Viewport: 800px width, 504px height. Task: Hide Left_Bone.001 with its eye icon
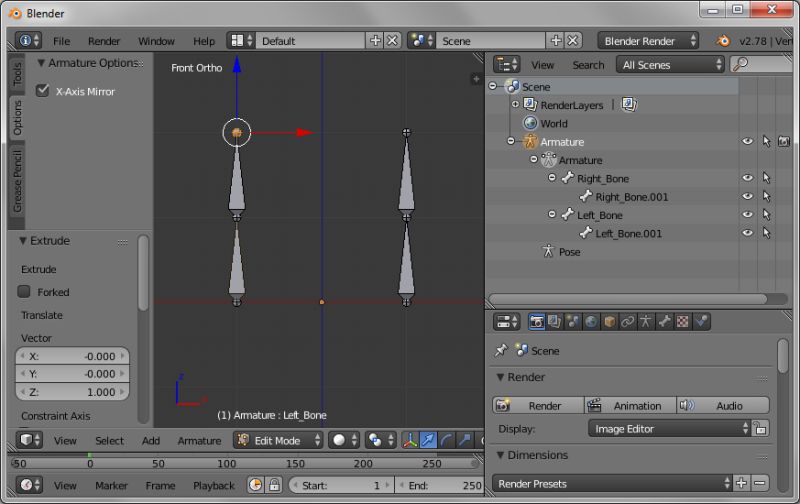[x=747, y=233]
